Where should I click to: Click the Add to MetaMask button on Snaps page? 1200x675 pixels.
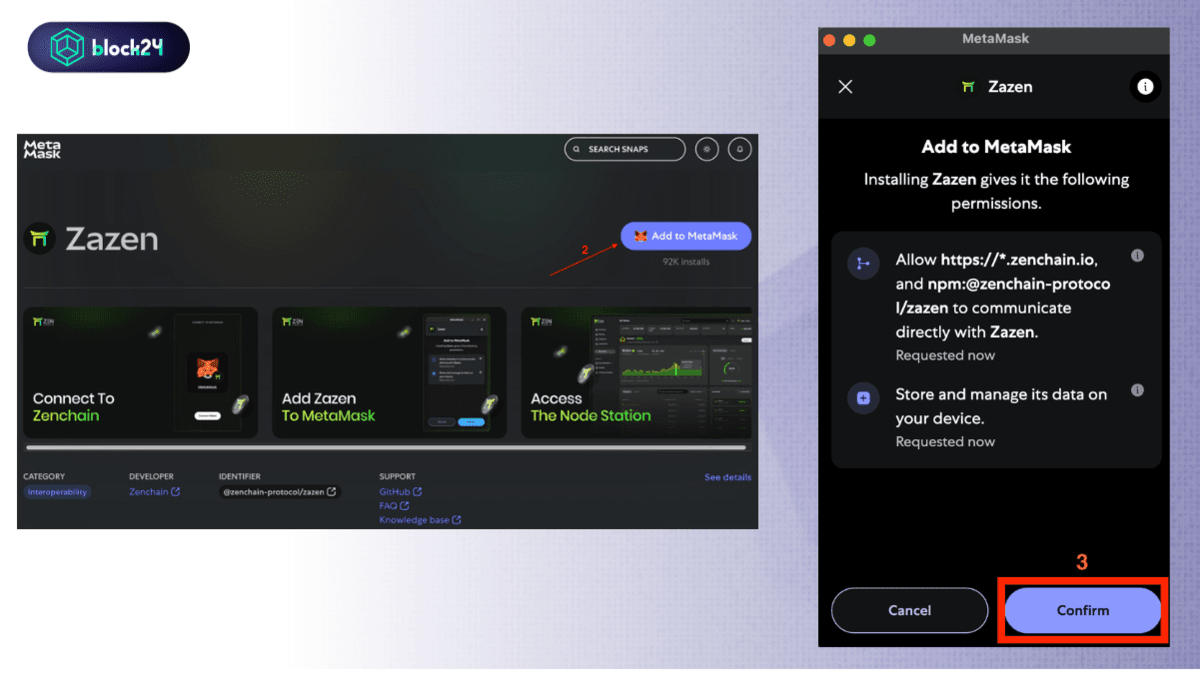coord(686,236)
